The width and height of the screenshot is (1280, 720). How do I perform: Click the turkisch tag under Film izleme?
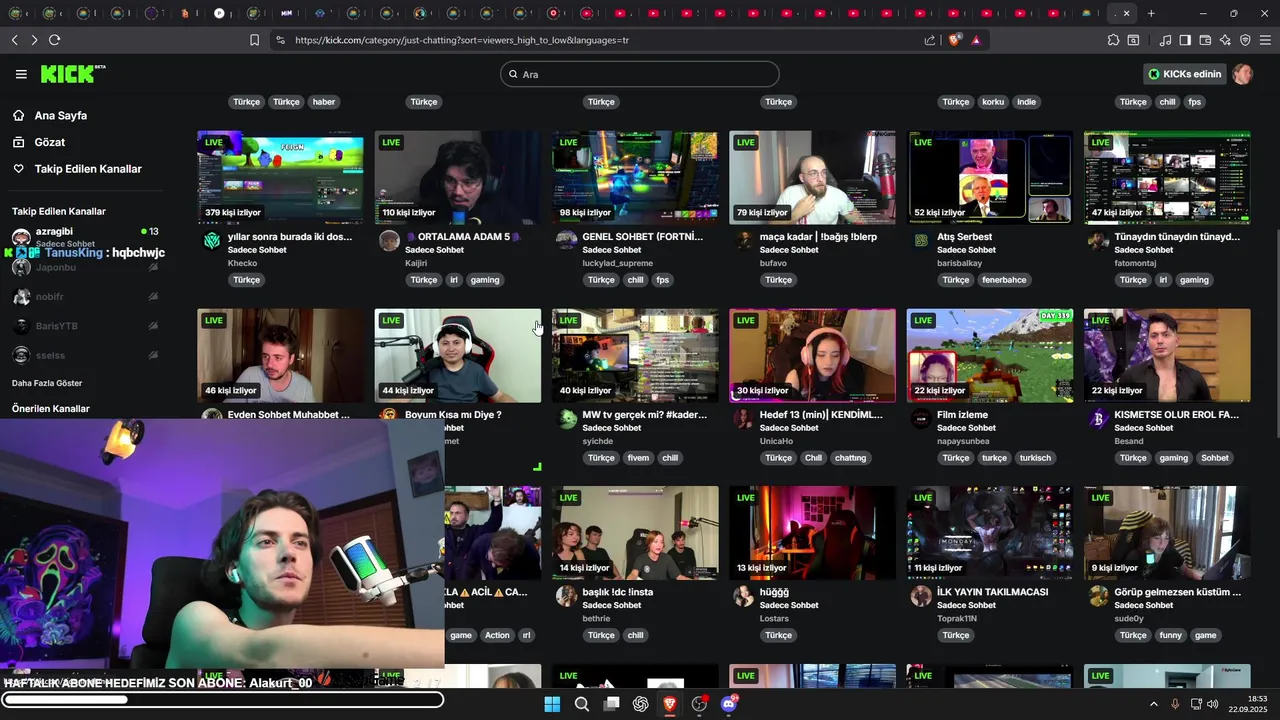point(1035,458)
